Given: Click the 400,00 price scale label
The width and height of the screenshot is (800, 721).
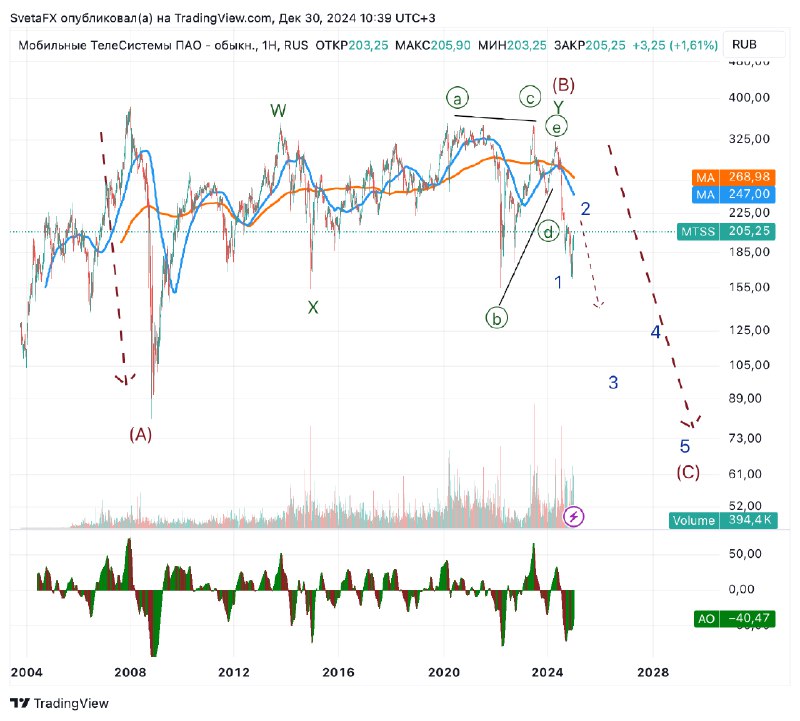Looking at the screenshot, I should 749,97.
